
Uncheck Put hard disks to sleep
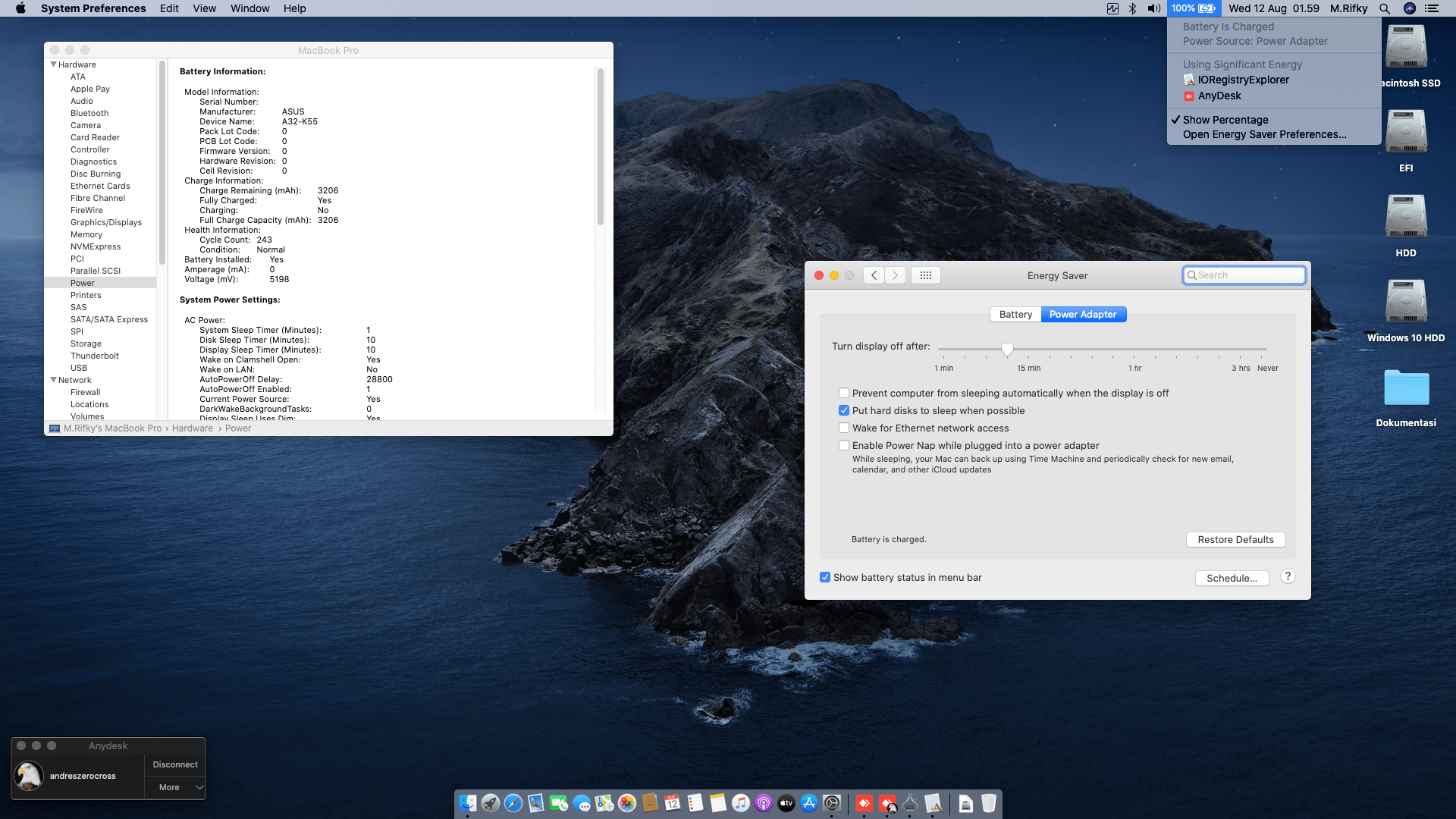pos(844,411)
